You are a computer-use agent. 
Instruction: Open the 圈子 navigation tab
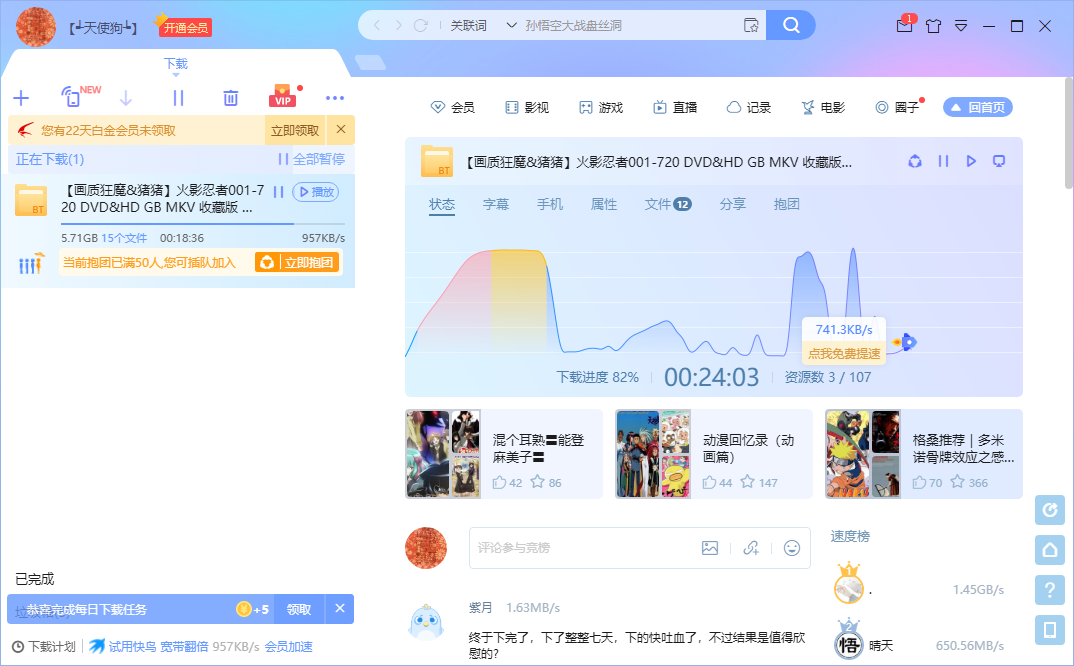[899, 108]
